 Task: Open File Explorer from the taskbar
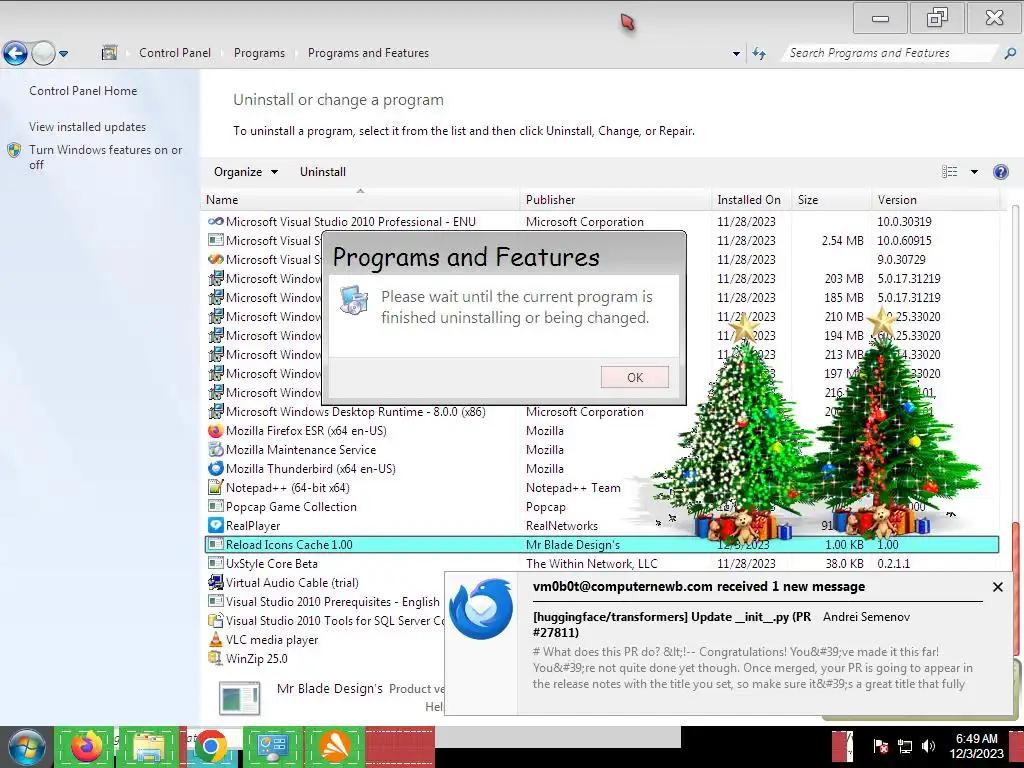tap(149, 747)
